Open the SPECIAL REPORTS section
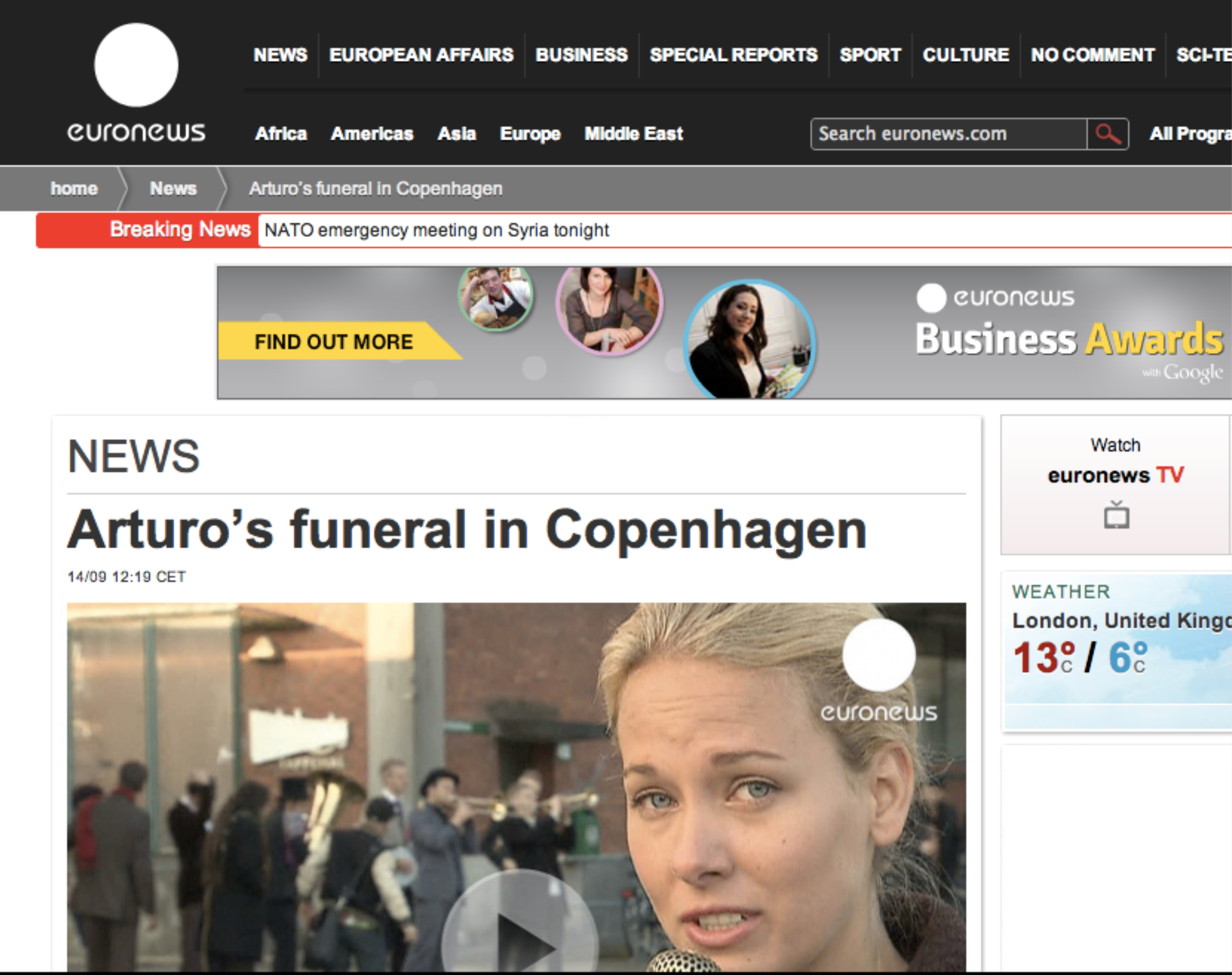Viewport: 1232px width, 975px height. coord(734,55)
